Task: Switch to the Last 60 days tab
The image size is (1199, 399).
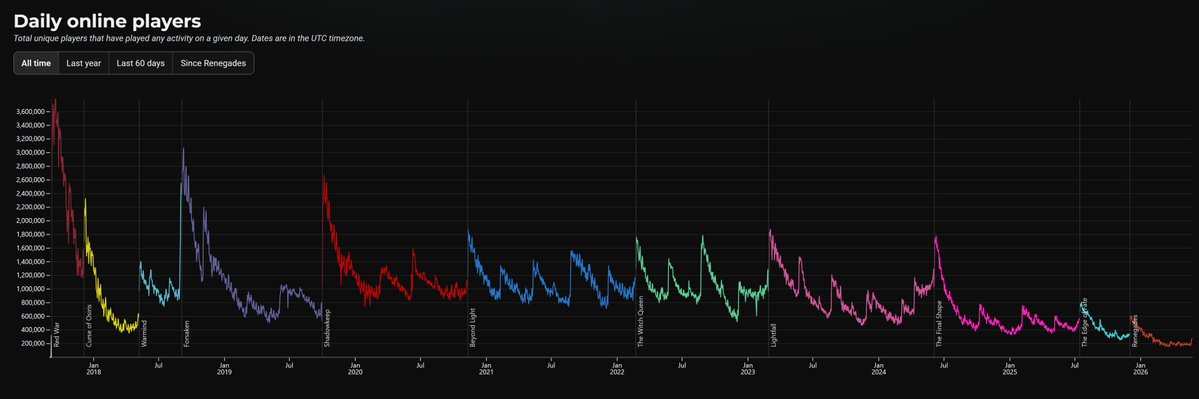Action: (141, 63)
